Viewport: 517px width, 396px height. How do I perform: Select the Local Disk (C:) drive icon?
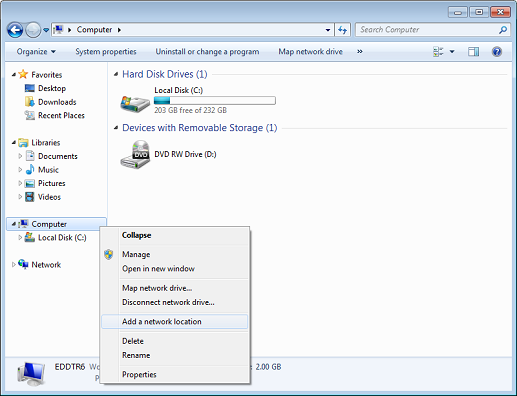135,103
